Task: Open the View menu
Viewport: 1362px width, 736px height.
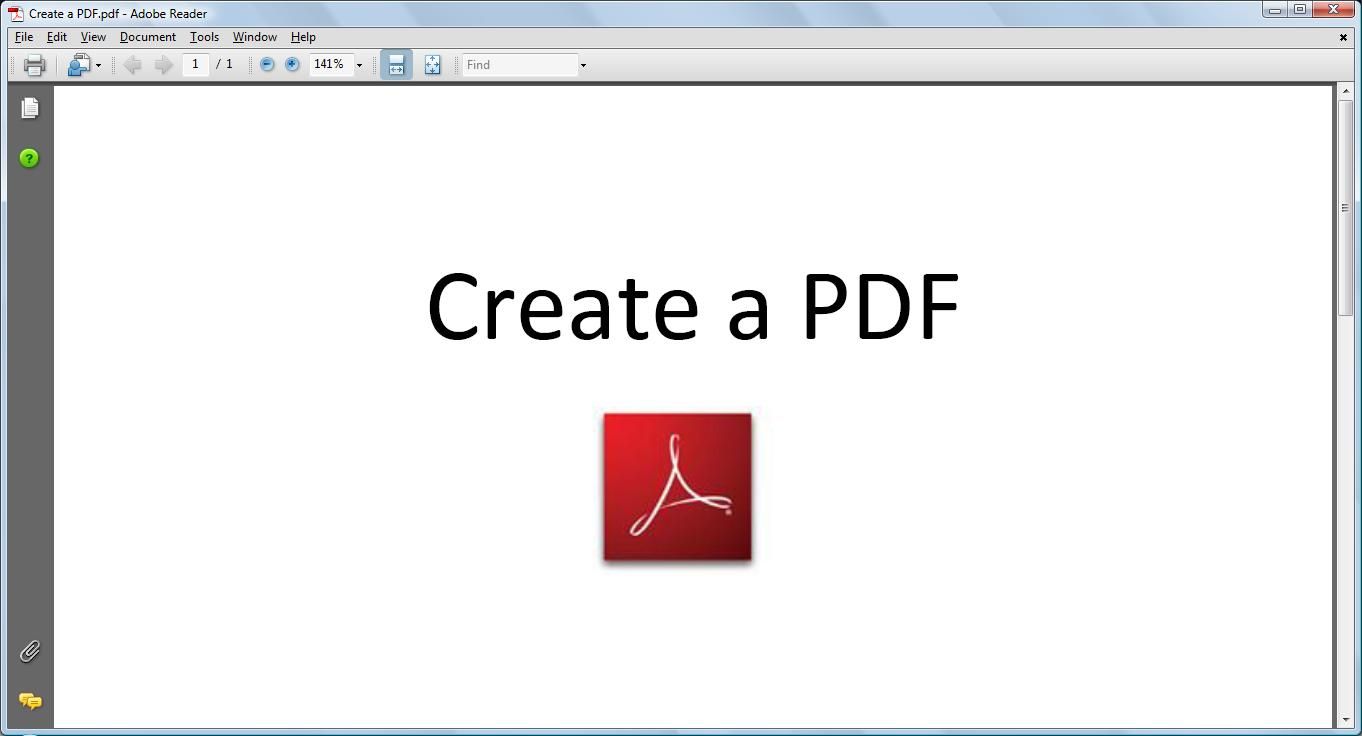Action: 92,37
